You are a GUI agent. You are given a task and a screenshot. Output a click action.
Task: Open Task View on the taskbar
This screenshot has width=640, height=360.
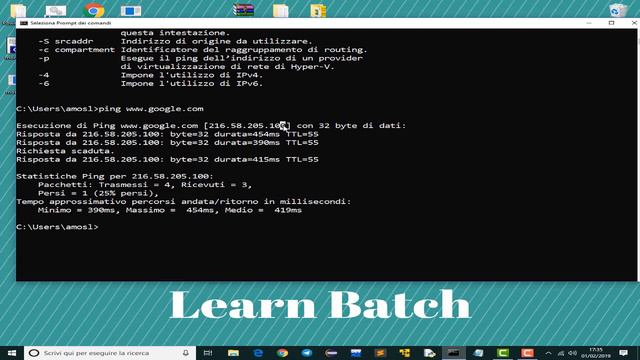pyautogui.click(x=208, y=353)
